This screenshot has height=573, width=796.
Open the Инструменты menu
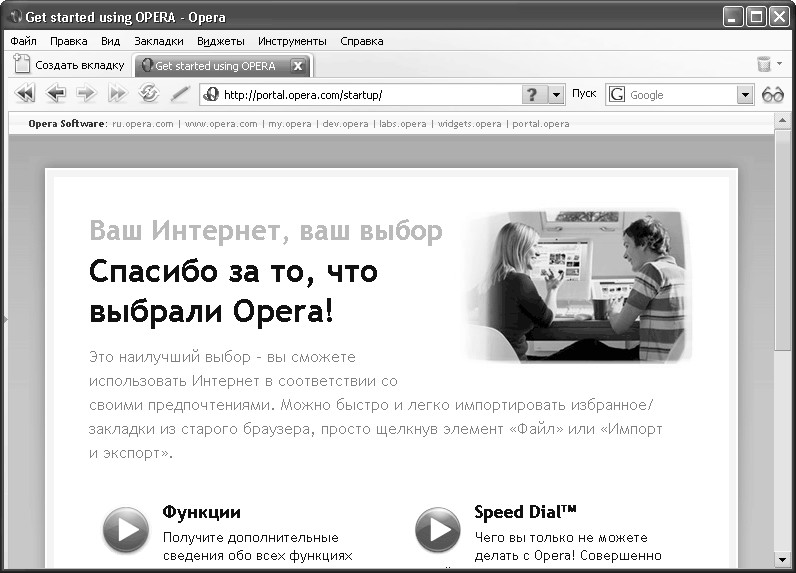tap(292, 41)
